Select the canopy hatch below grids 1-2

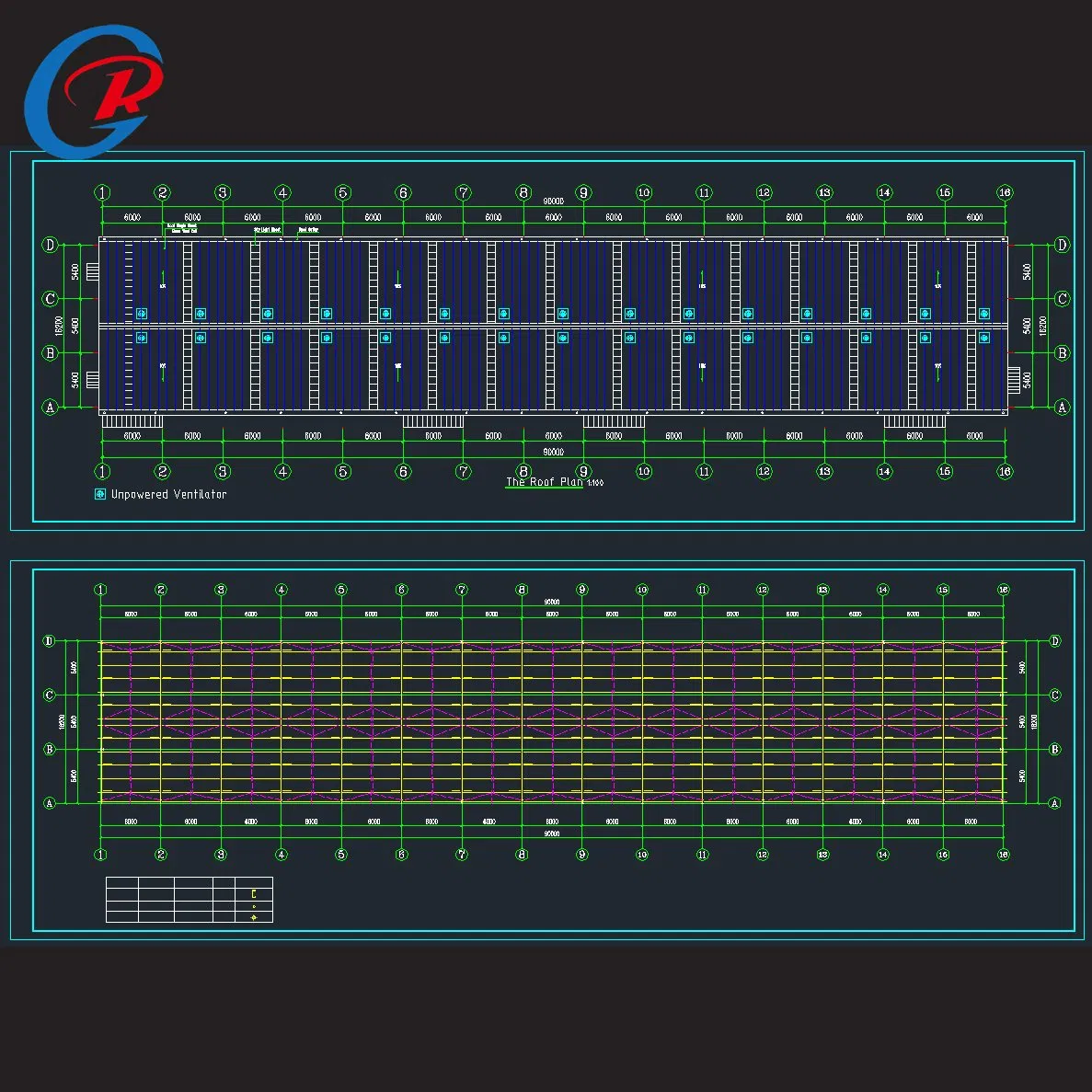click(x=132, y=420)
